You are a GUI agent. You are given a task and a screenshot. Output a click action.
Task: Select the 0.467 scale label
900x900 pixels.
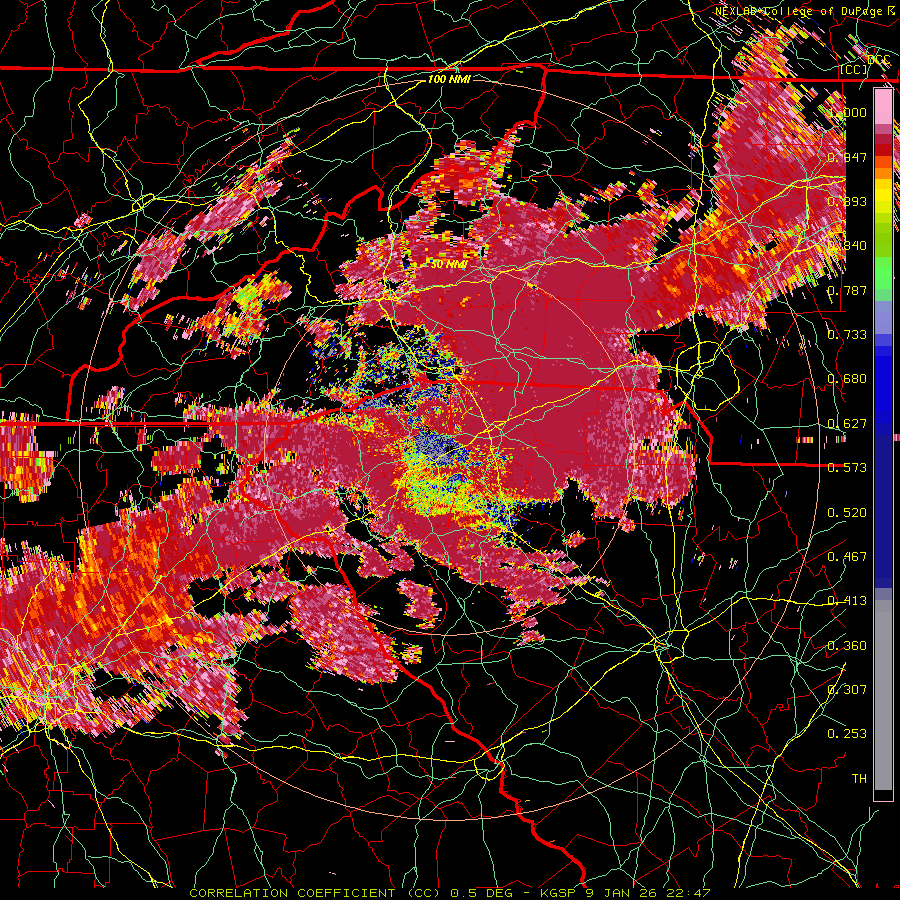847,557
